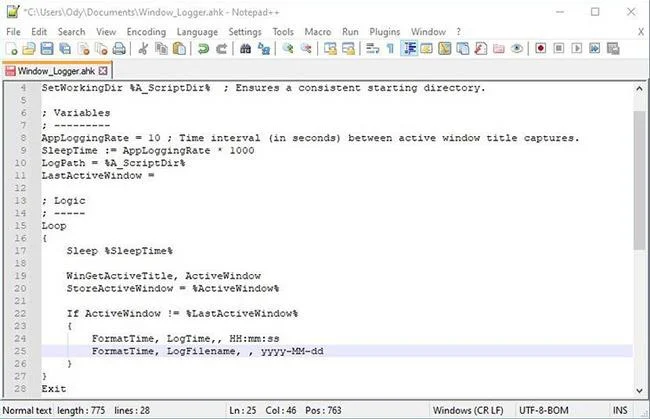Open the Macro menu
This screenshot has height=419, width=650.
[x=318, y=32]
